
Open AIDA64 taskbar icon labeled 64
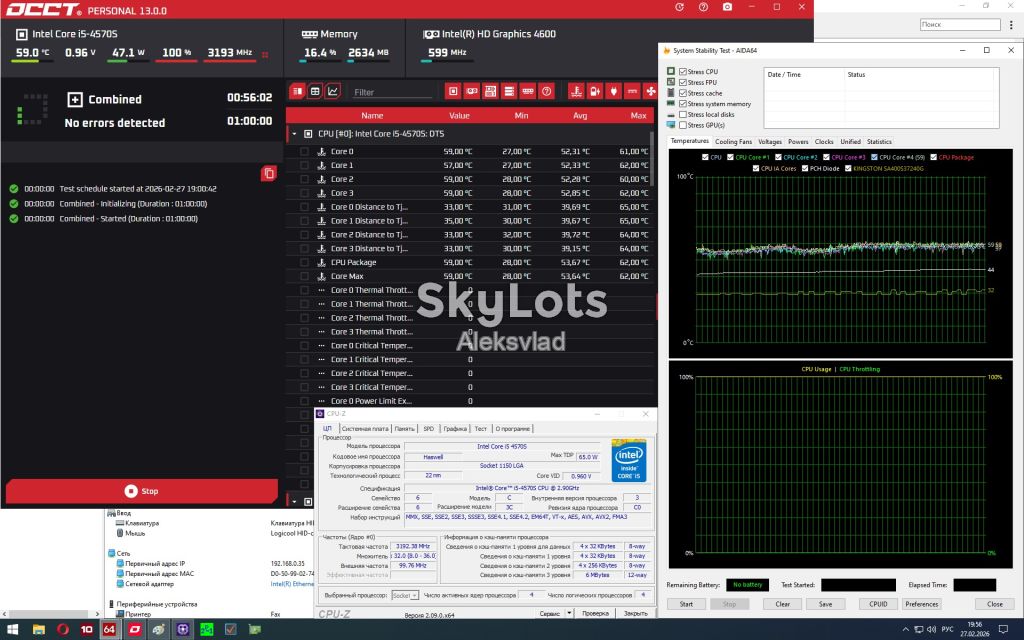click(x=110, y=630)
